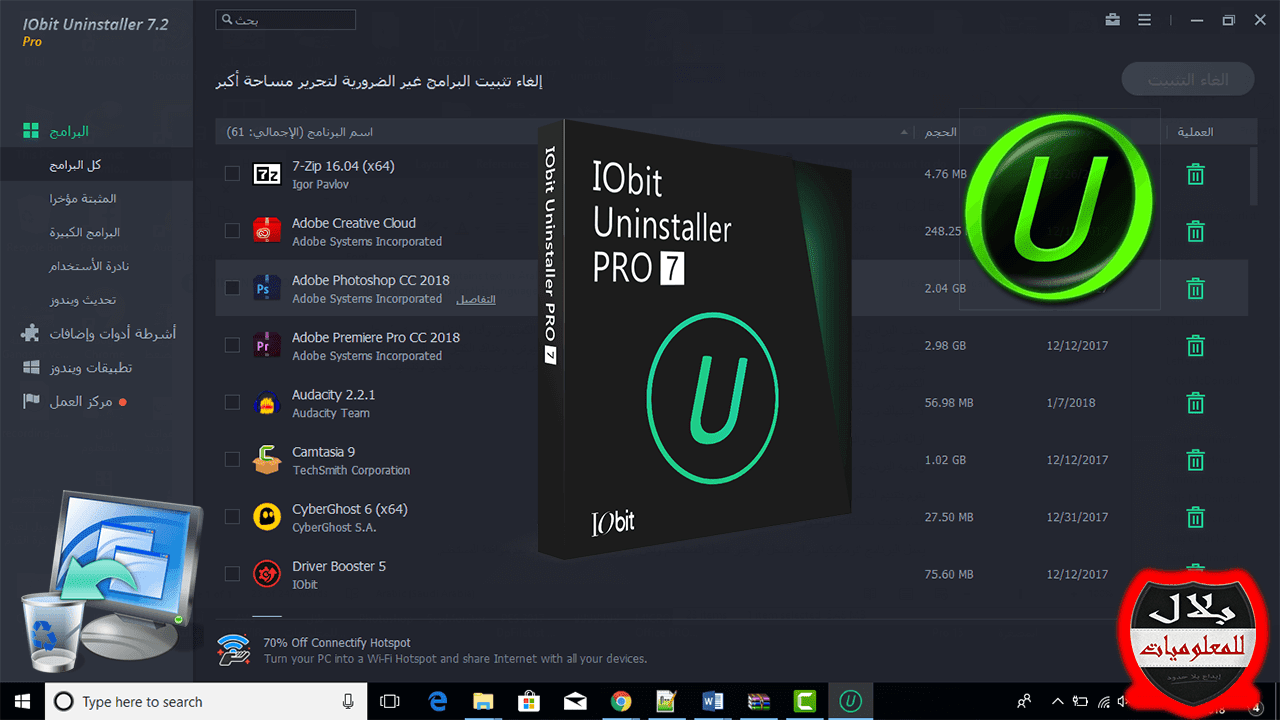Image resolution: width=1280 pixels, height=720 pixels.
Task: Click the program list vertical scrollbar
Action: 1254,176
